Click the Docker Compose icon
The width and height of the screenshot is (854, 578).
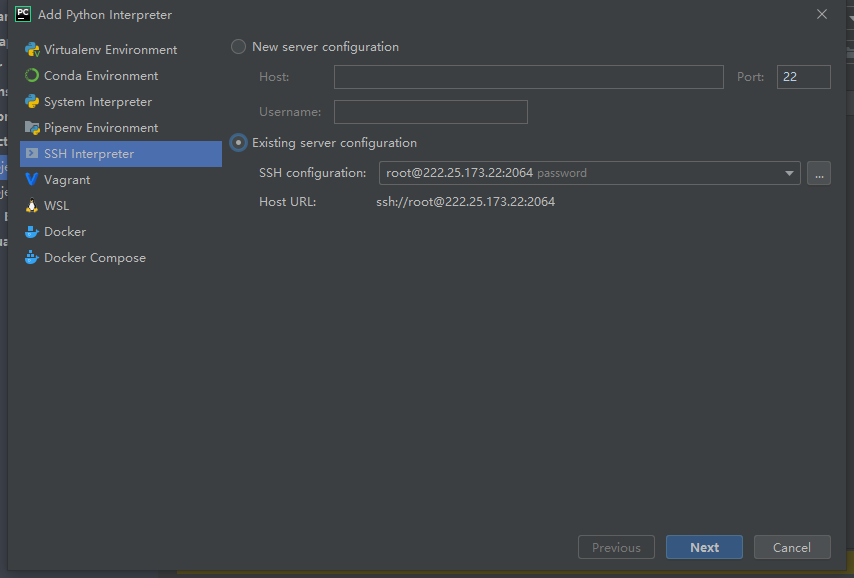(32, 257)
